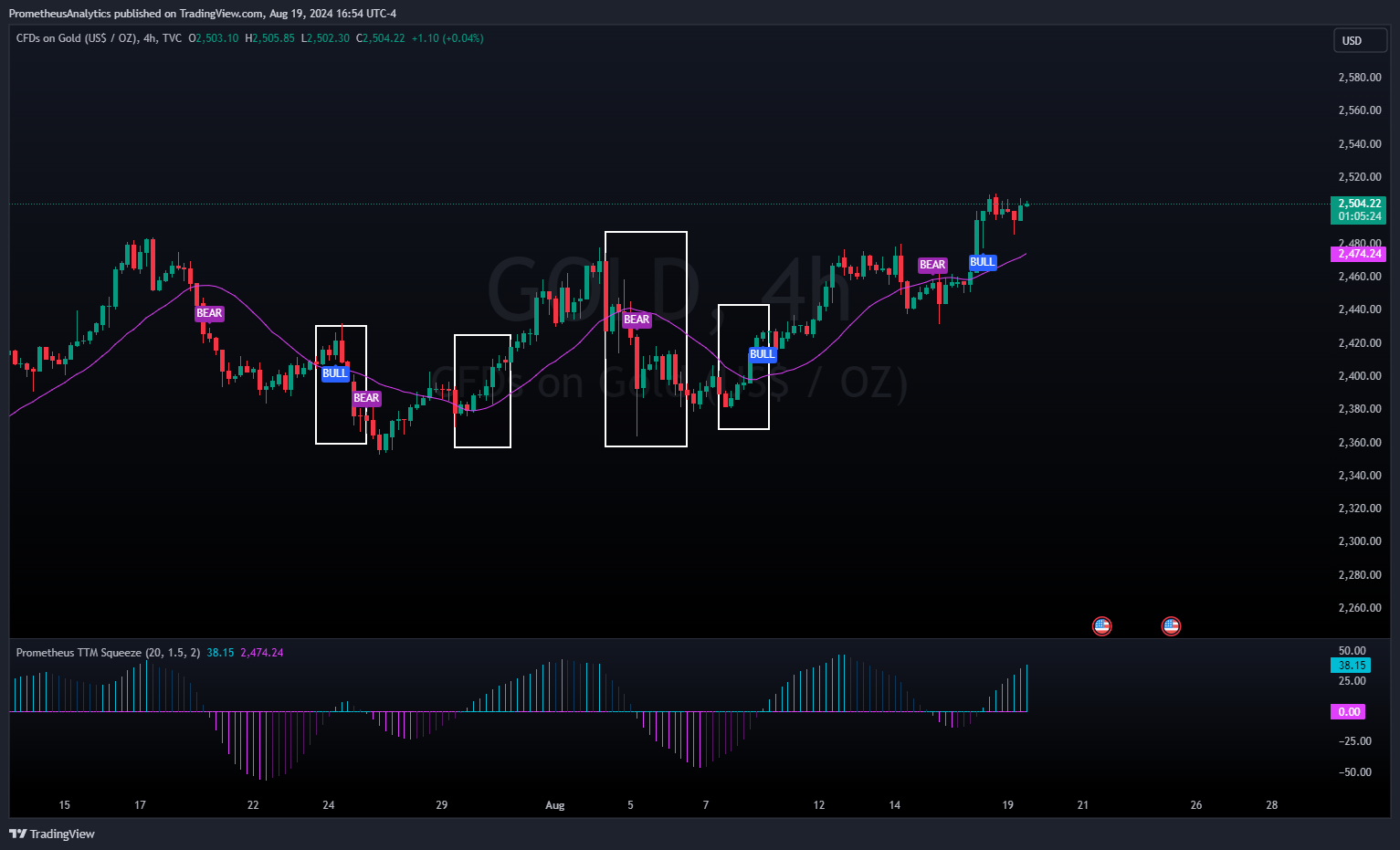Click the 2,400.00 price axis label

click(x=1360, y=376)
